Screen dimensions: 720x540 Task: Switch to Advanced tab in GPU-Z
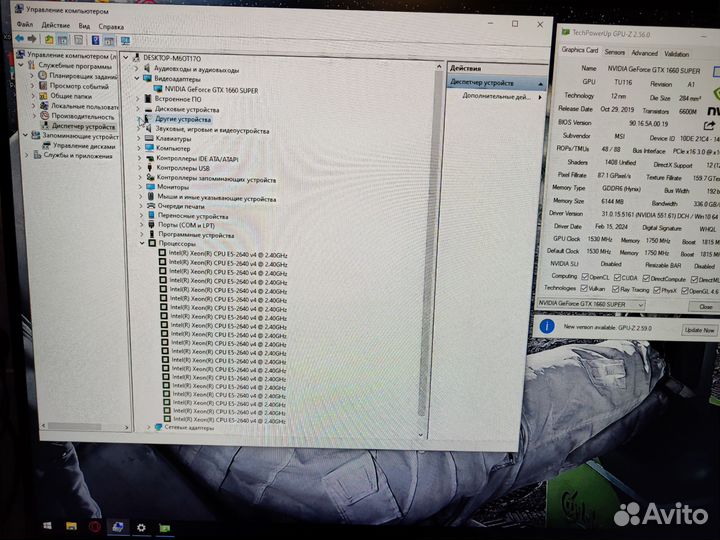tap(644, 53)
